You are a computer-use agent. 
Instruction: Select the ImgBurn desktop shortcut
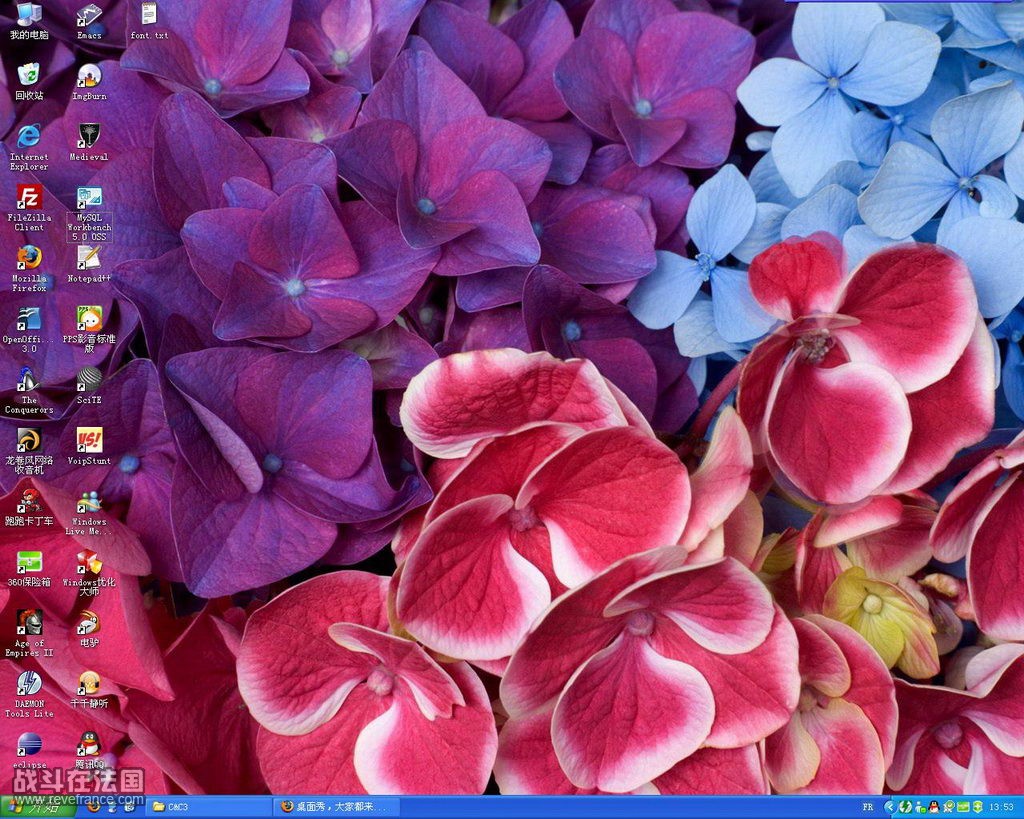(89, 81)
